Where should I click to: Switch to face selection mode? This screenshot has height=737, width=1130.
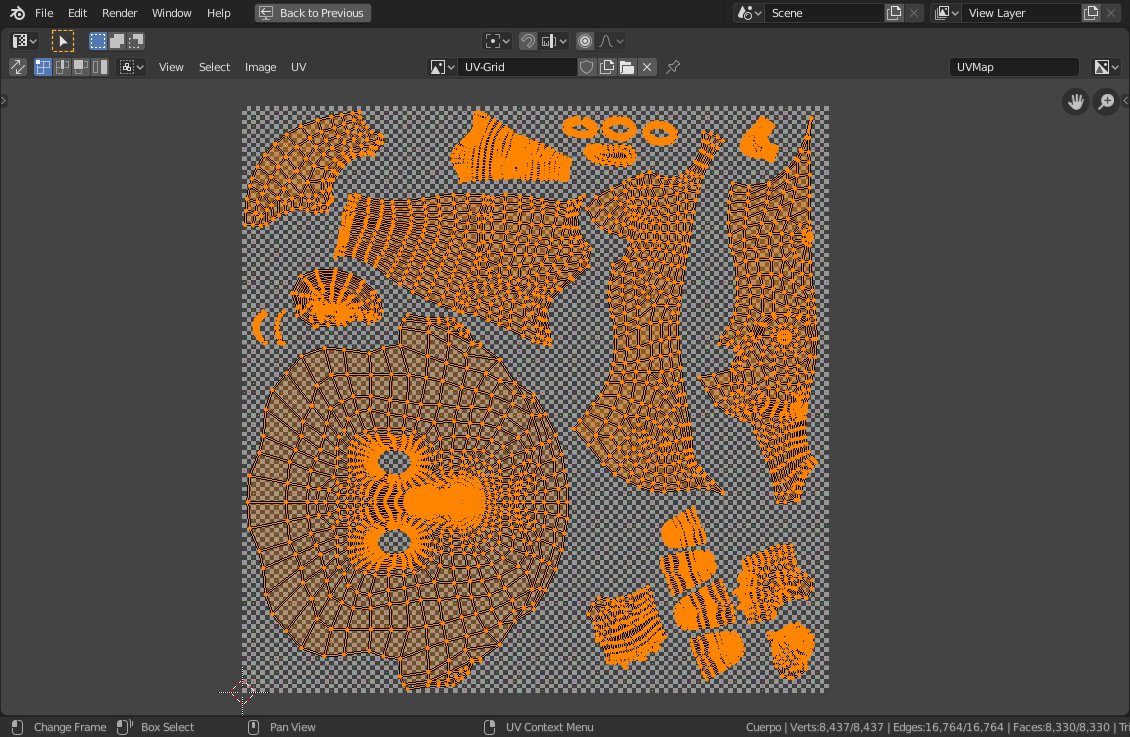pyautogui.click(x=81, y=67)
